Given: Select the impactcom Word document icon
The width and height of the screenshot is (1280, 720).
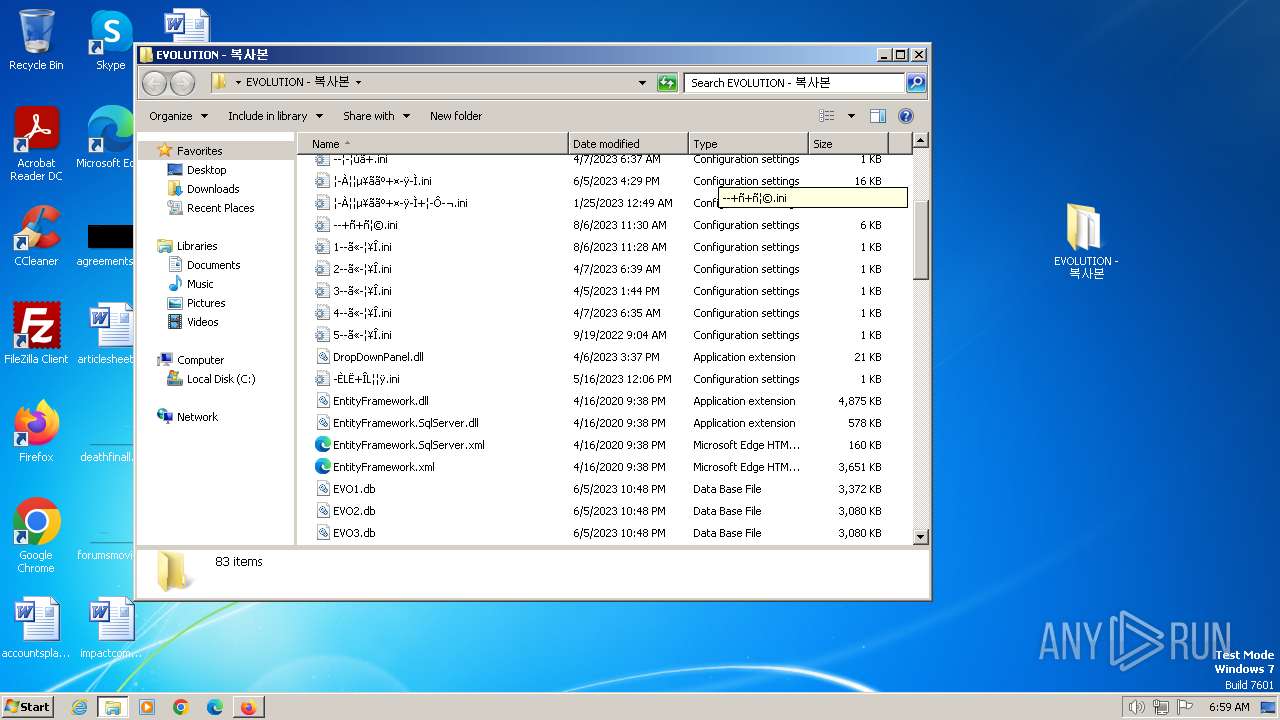Looking at the screenshot, I should click(111, 628).
